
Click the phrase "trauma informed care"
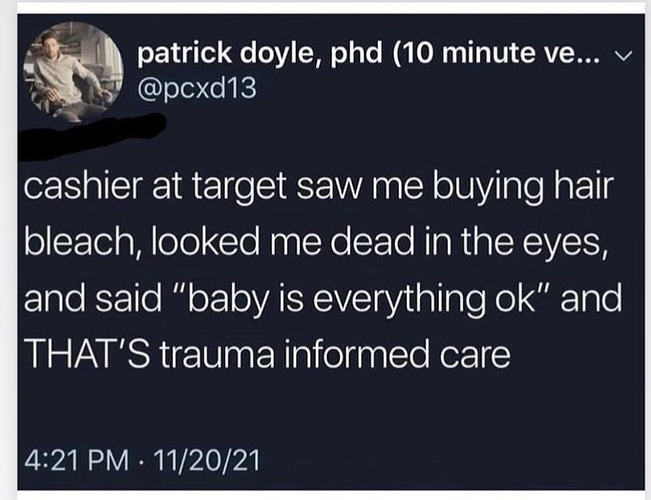pos(333,354)
